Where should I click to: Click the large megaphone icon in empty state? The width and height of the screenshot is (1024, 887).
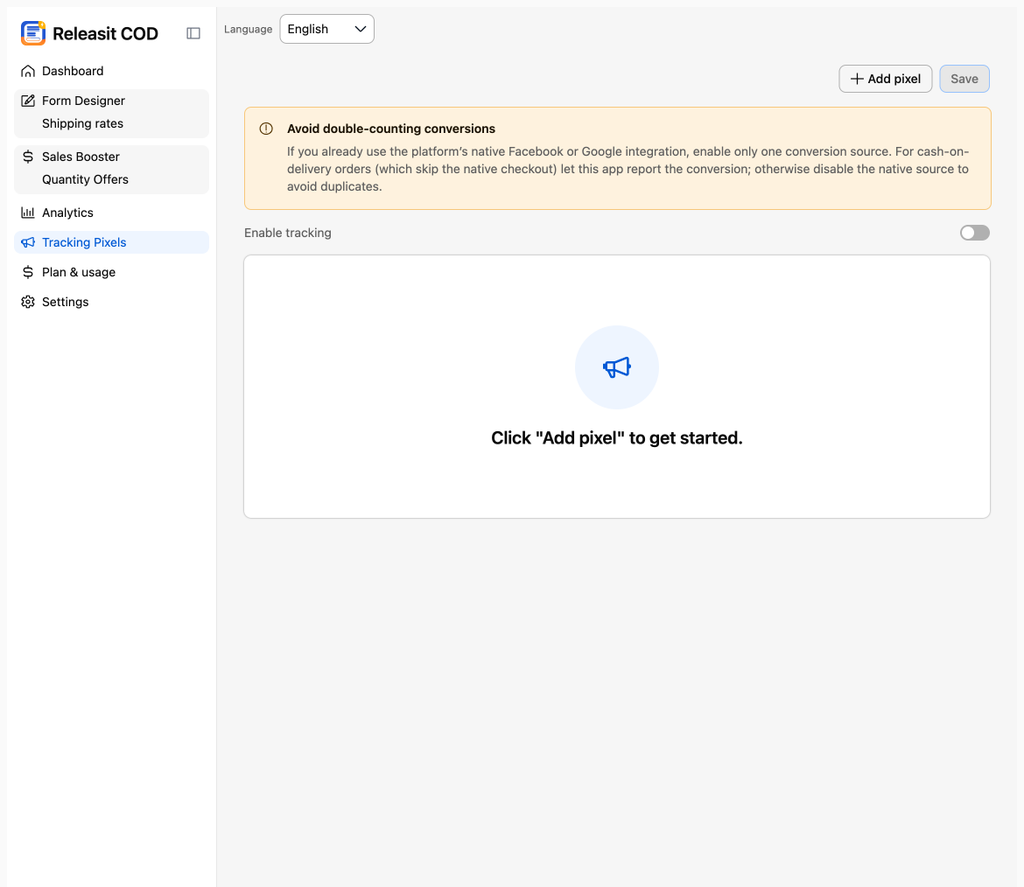point(616,367)
